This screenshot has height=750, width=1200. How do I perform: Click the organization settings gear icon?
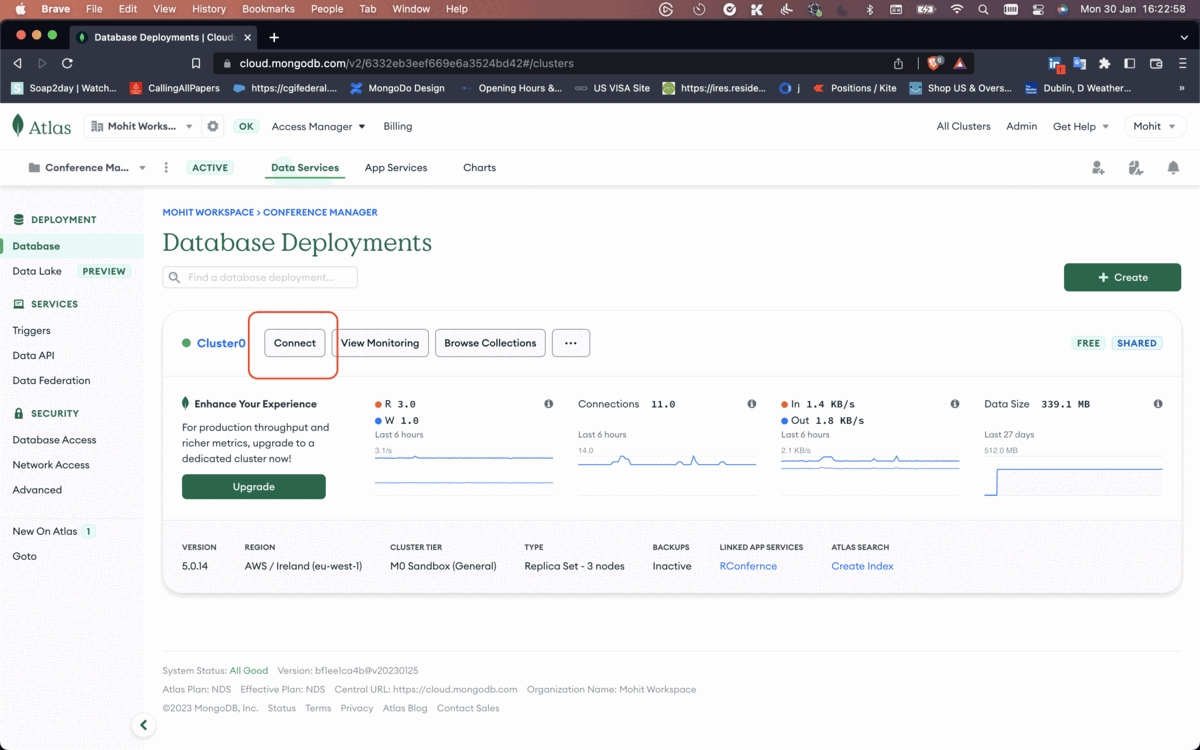click(212, 127)
